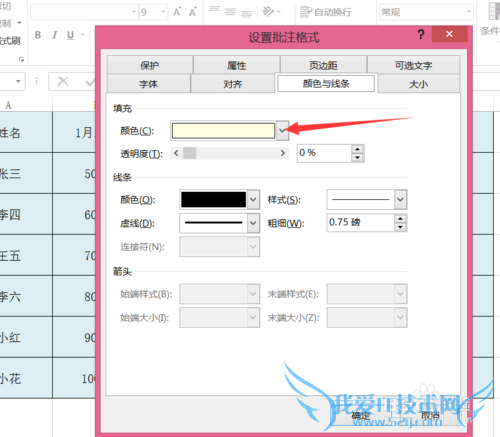Image resolution: width=500 pixels, height=437 pixels.
Task: Switch to the 可选文字 tab
Action: [x=413, y=65]
